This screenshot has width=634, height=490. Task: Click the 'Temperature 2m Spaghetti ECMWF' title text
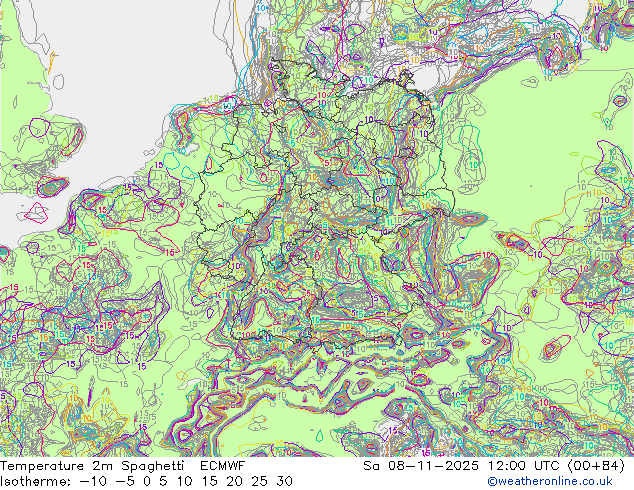coord(123,466)
